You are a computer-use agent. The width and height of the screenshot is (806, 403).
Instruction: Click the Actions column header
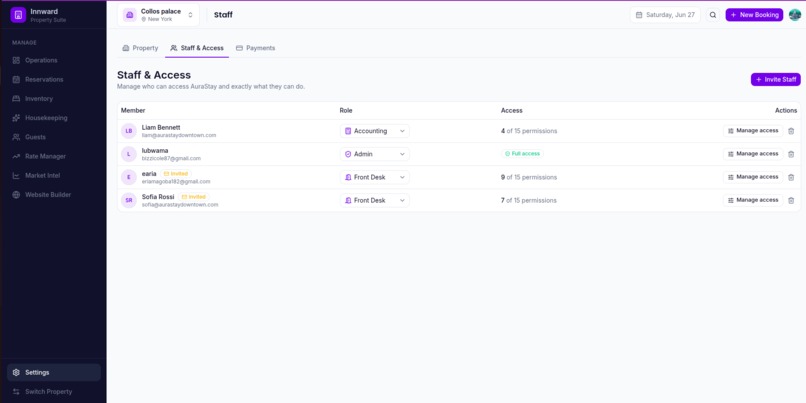[x=786, y=111]
